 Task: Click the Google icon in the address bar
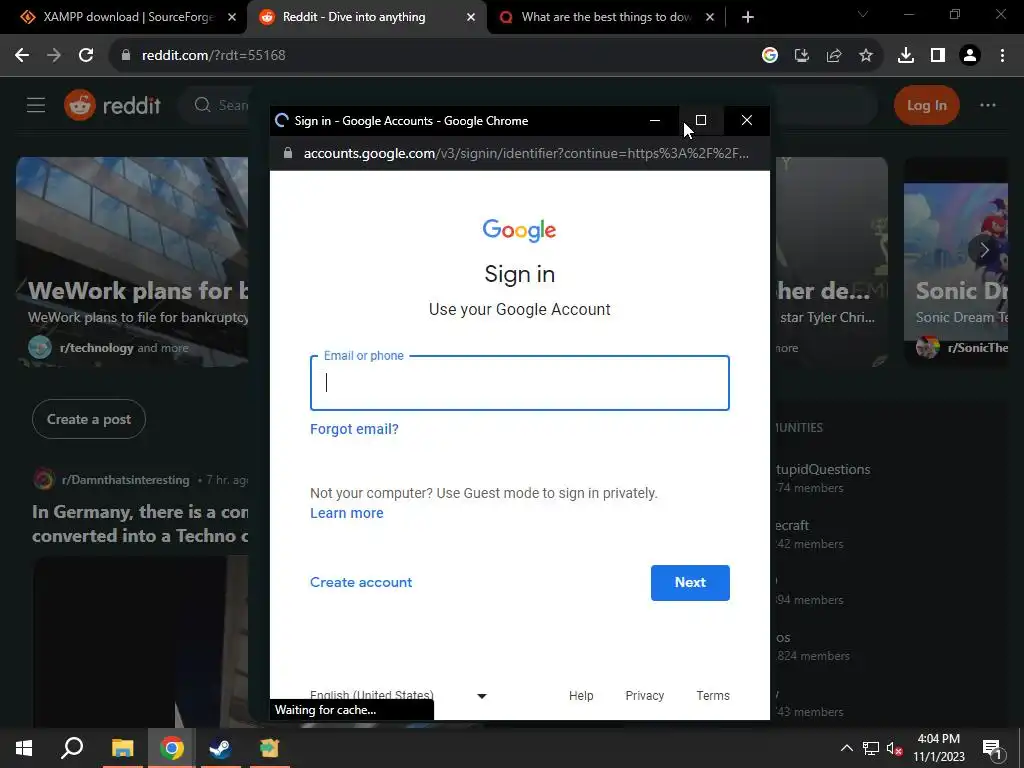tap(770, 56)
